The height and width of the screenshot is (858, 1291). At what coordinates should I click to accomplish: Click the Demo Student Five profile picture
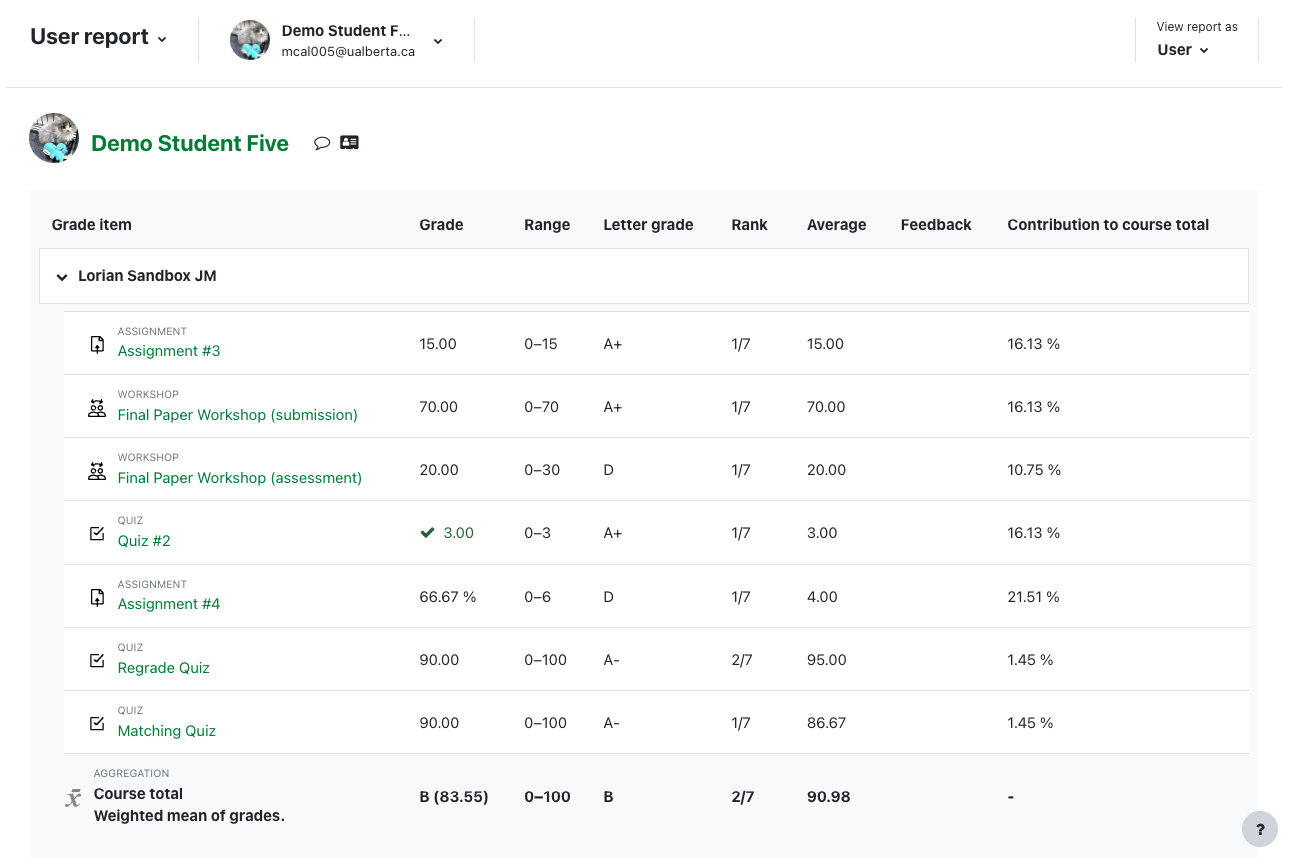(54, 139)
